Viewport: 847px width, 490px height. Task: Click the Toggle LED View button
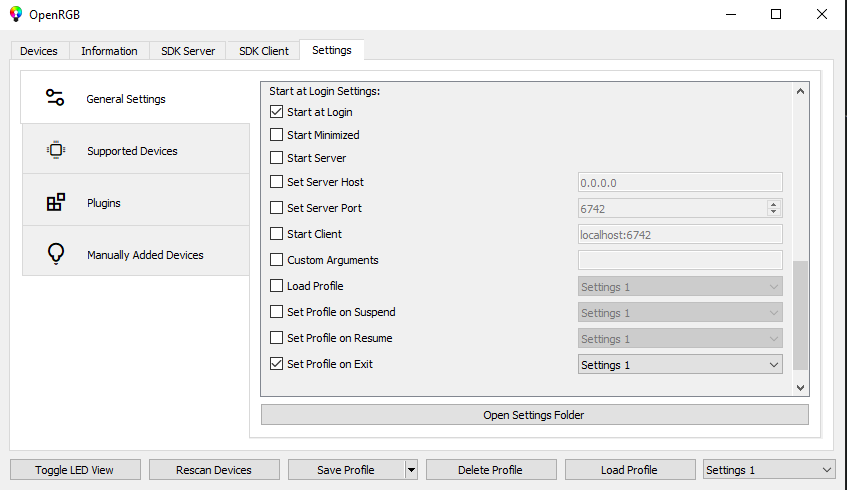point(75,470)
